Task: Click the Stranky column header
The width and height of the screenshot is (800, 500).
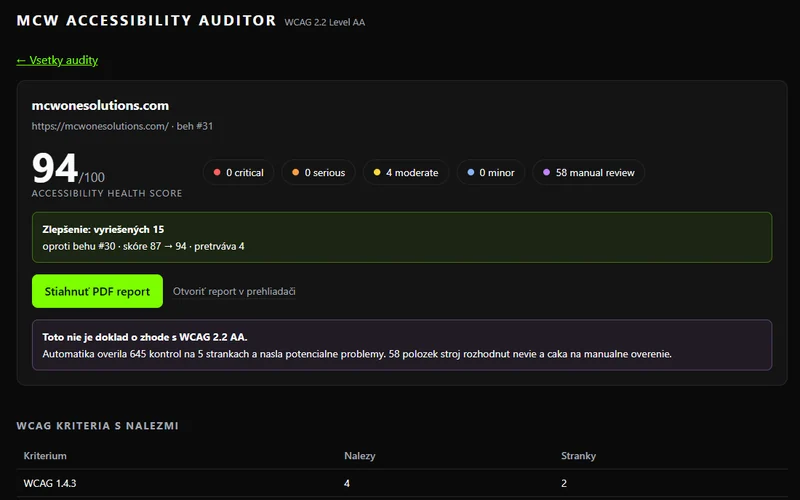Action: pyautogui.click(x=579, y=456)
